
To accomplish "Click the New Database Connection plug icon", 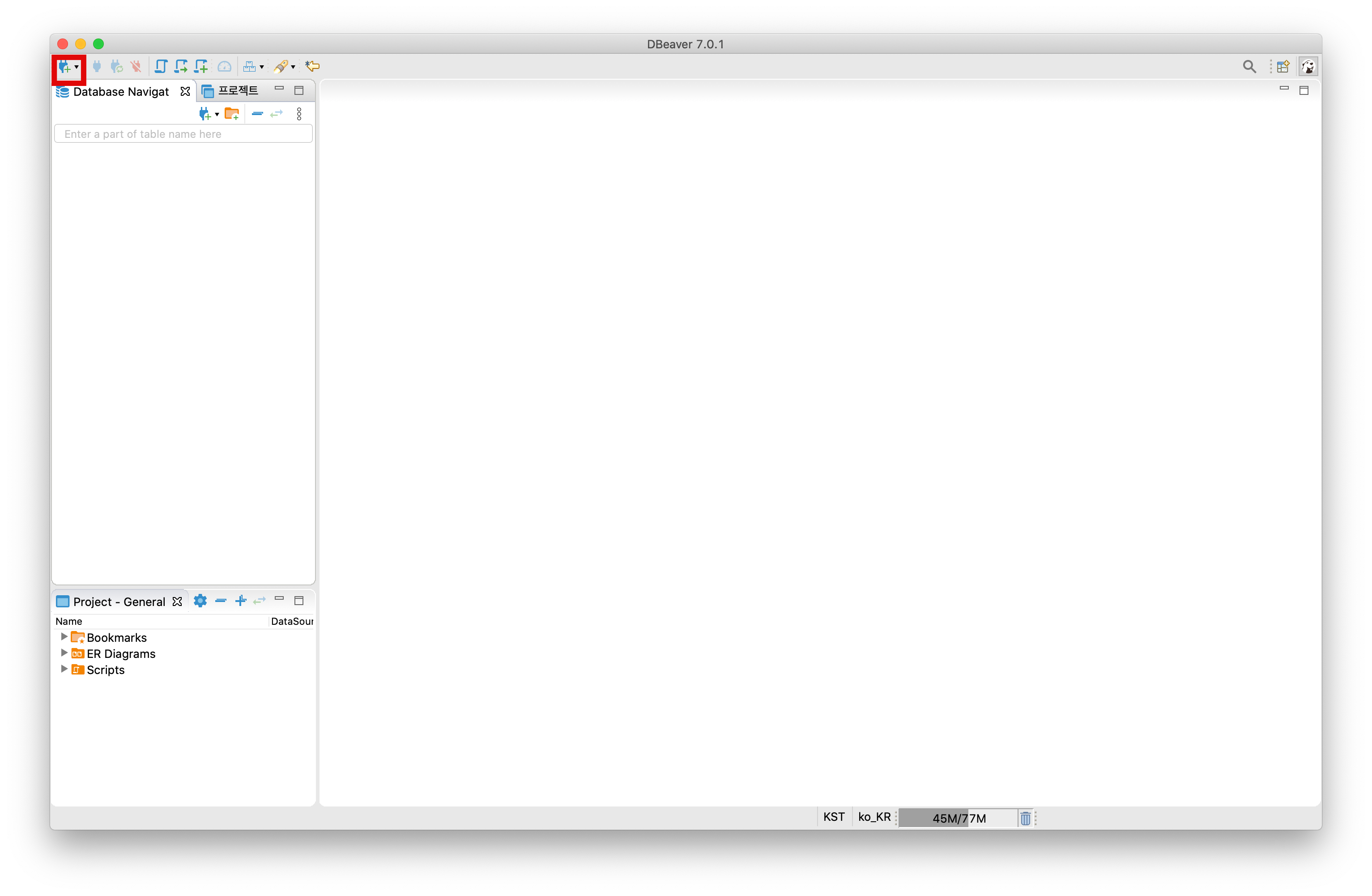I will (64, 67).
